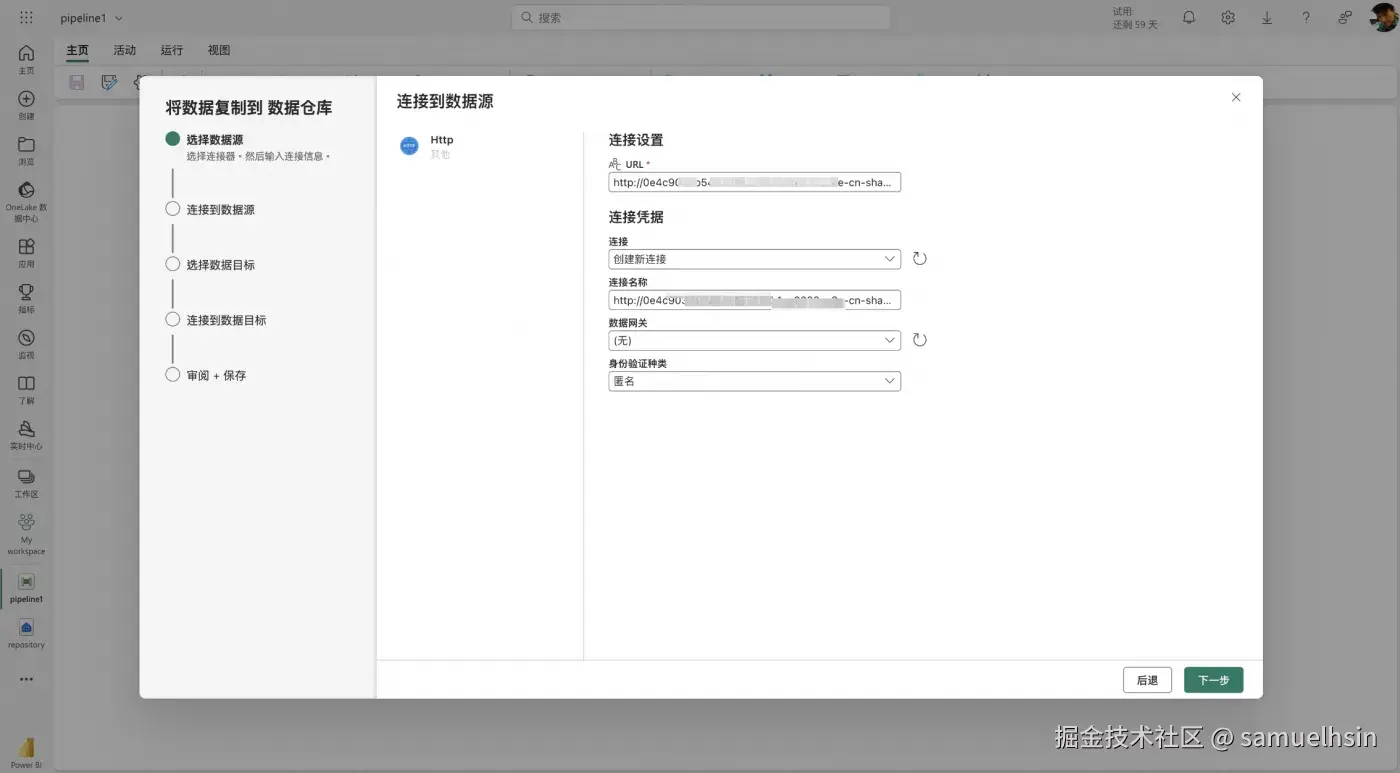
Task: Click the trial status 试用 text
Action: (x=1134, y=18)
